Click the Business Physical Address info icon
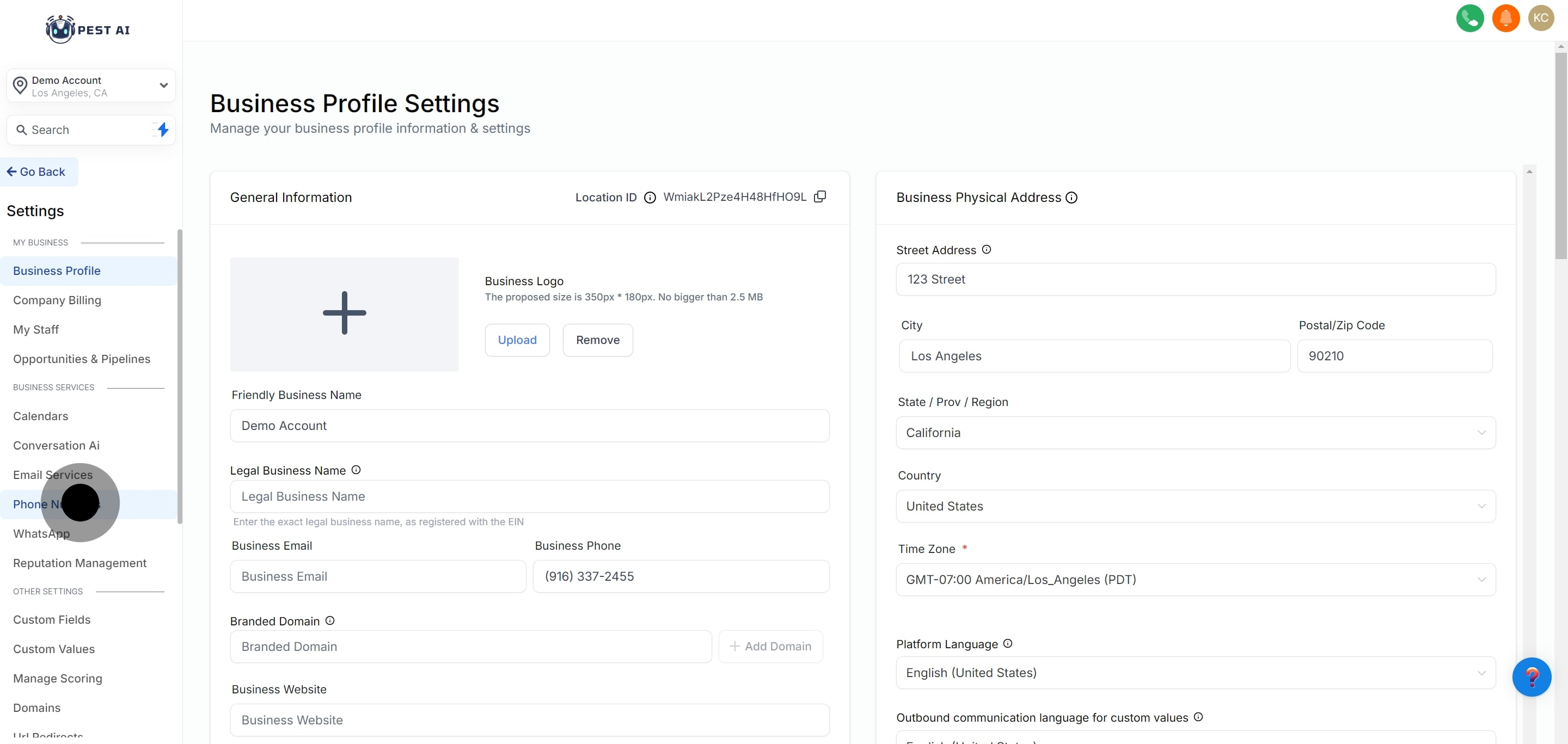This screenshot has width=1568, height=744. pyautogui.click(x=1071, y=198)
